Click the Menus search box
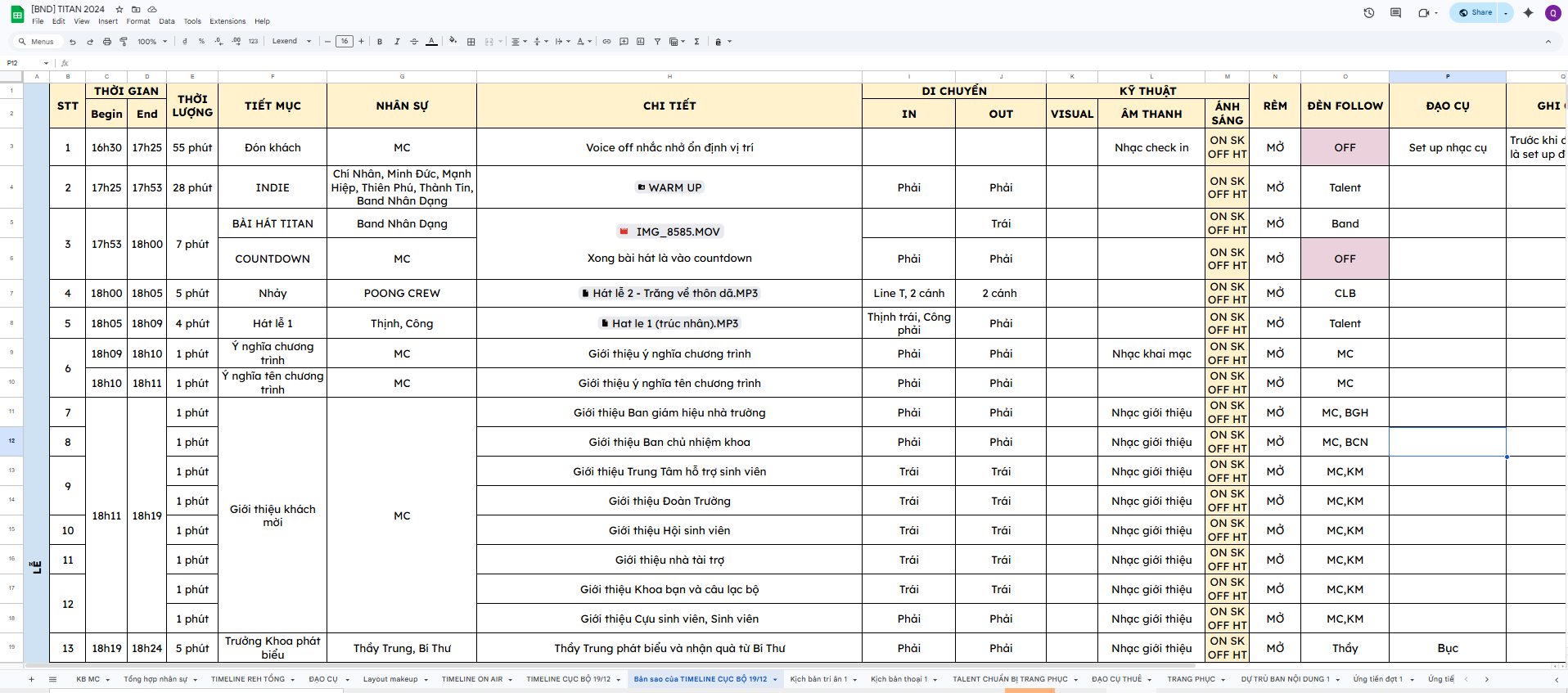The width and height of the screenshot is (1568, 693). coord(38,42)
